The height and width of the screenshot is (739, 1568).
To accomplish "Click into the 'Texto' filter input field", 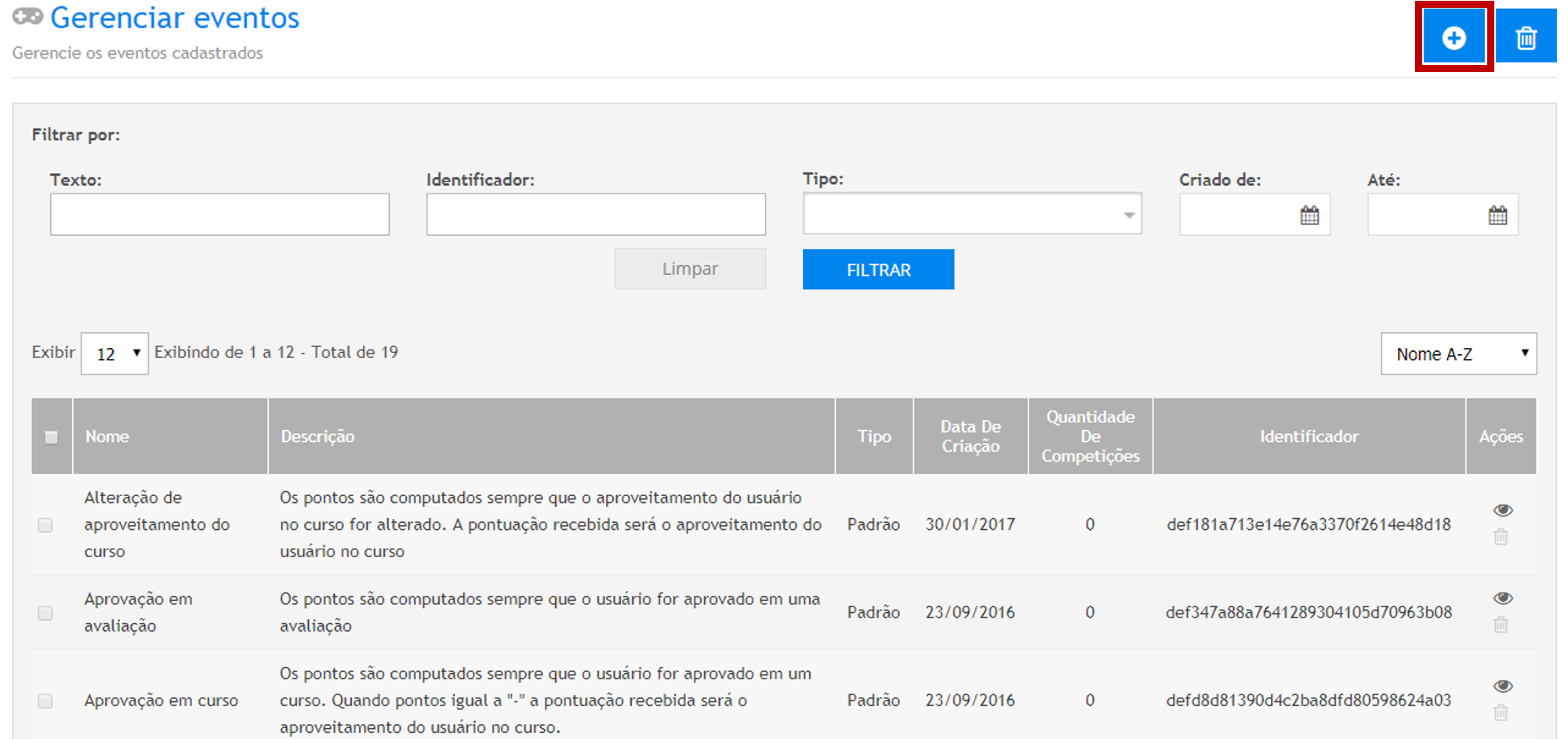I will click(220, 215).
